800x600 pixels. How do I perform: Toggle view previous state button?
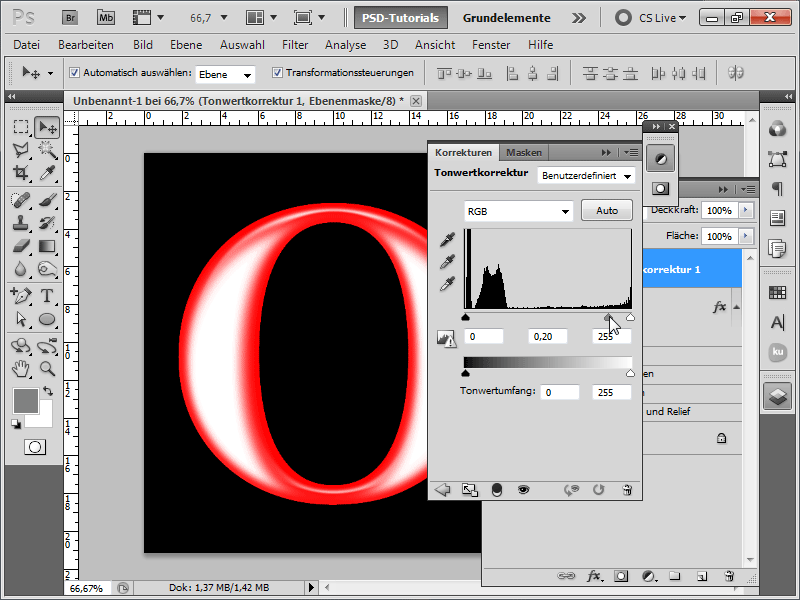click(571, 490)
